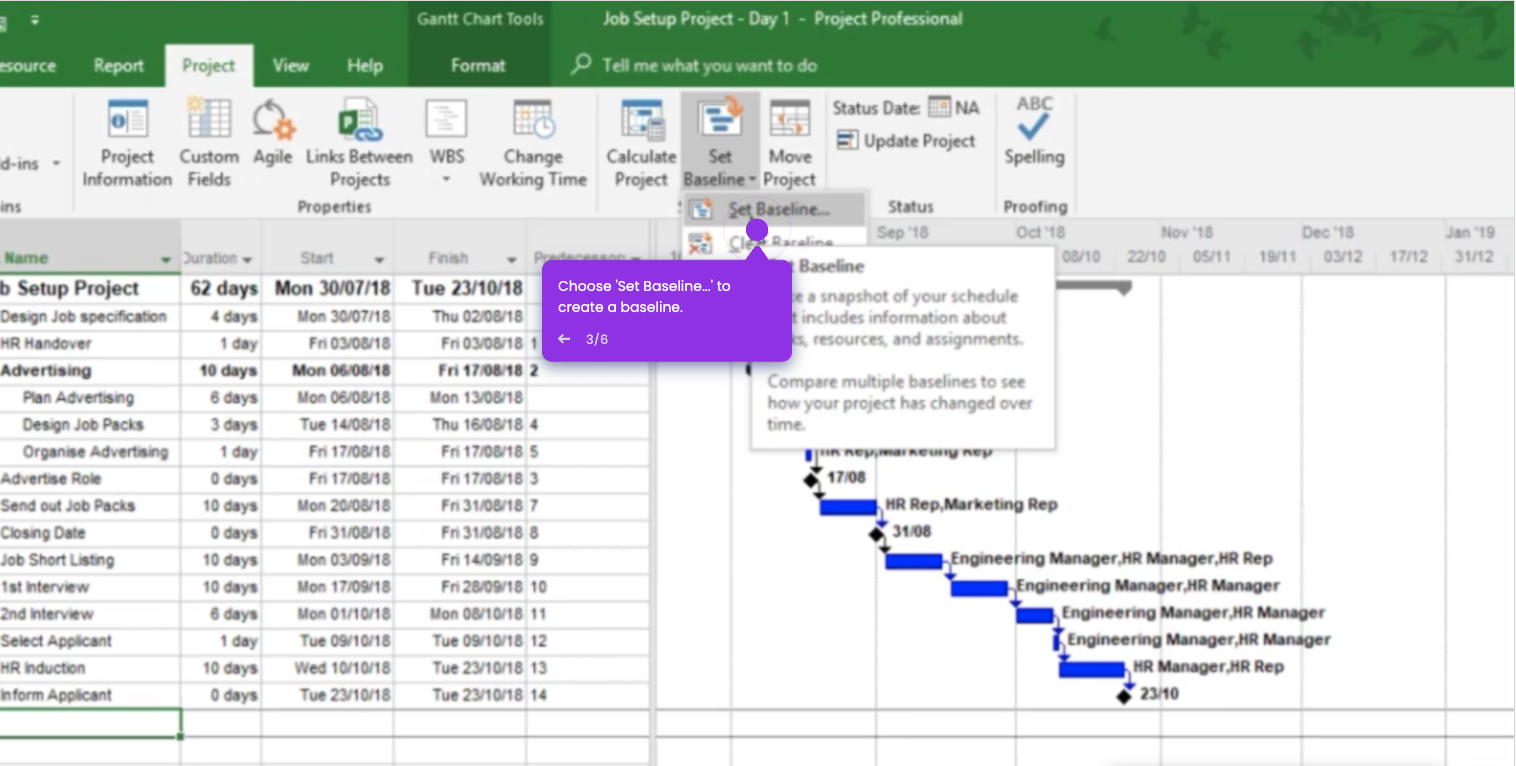This screenshot has width=1516, height=766.
Task: Click 'Tell me what you want to do' box
Action: click(x=709, y=66)
